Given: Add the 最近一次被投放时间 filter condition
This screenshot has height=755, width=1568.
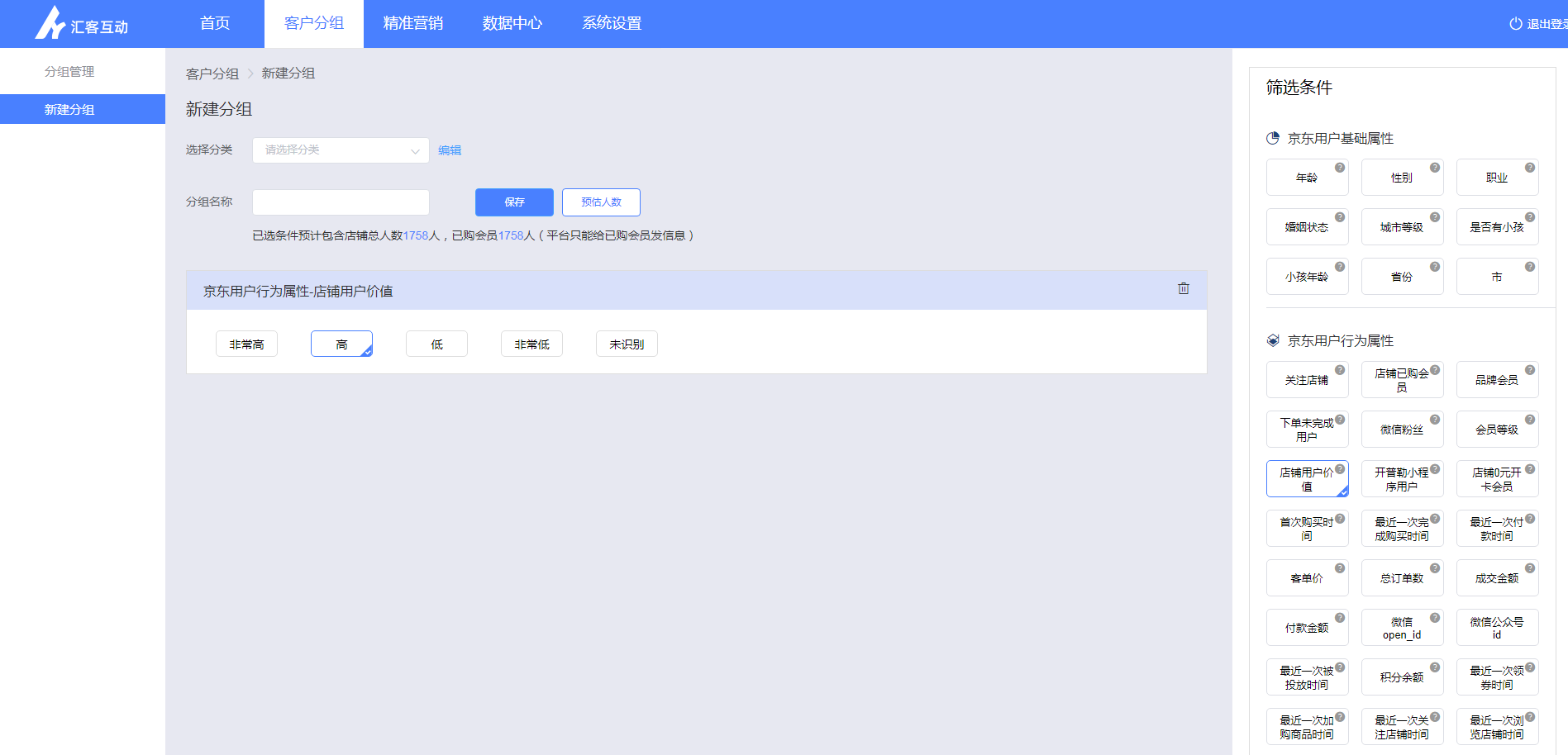Looking at the screenshot, I should point(1307,677).
